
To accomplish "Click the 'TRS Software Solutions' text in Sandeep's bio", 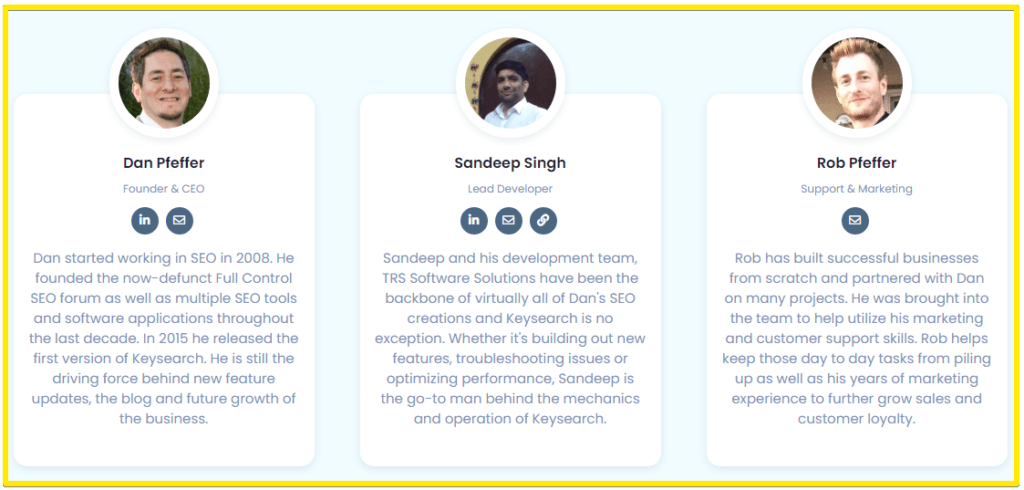I will (453, 278).
